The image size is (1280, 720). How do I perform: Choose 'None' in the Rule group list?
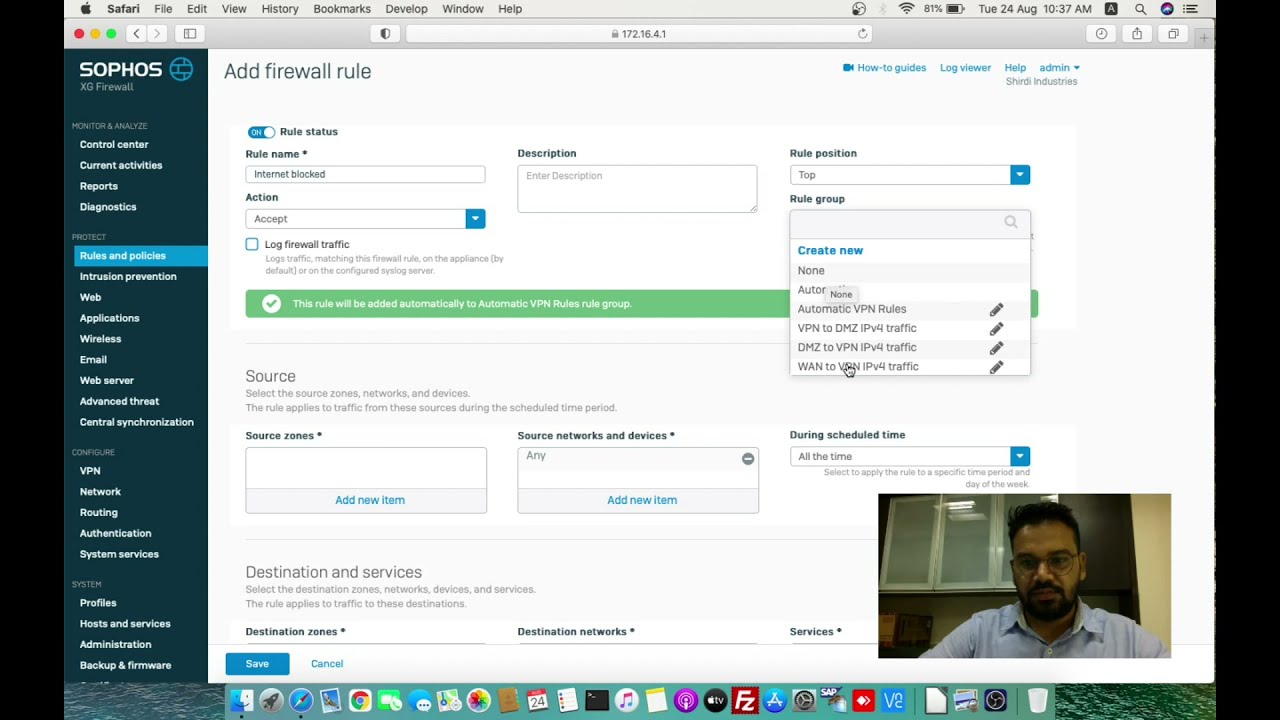(811, 271)
